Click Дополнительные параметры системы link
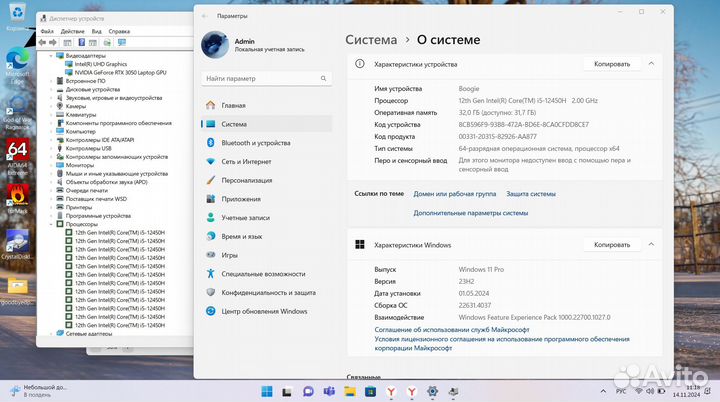The height and width of the screenshot is (402, 720). (x=470, y=212)
